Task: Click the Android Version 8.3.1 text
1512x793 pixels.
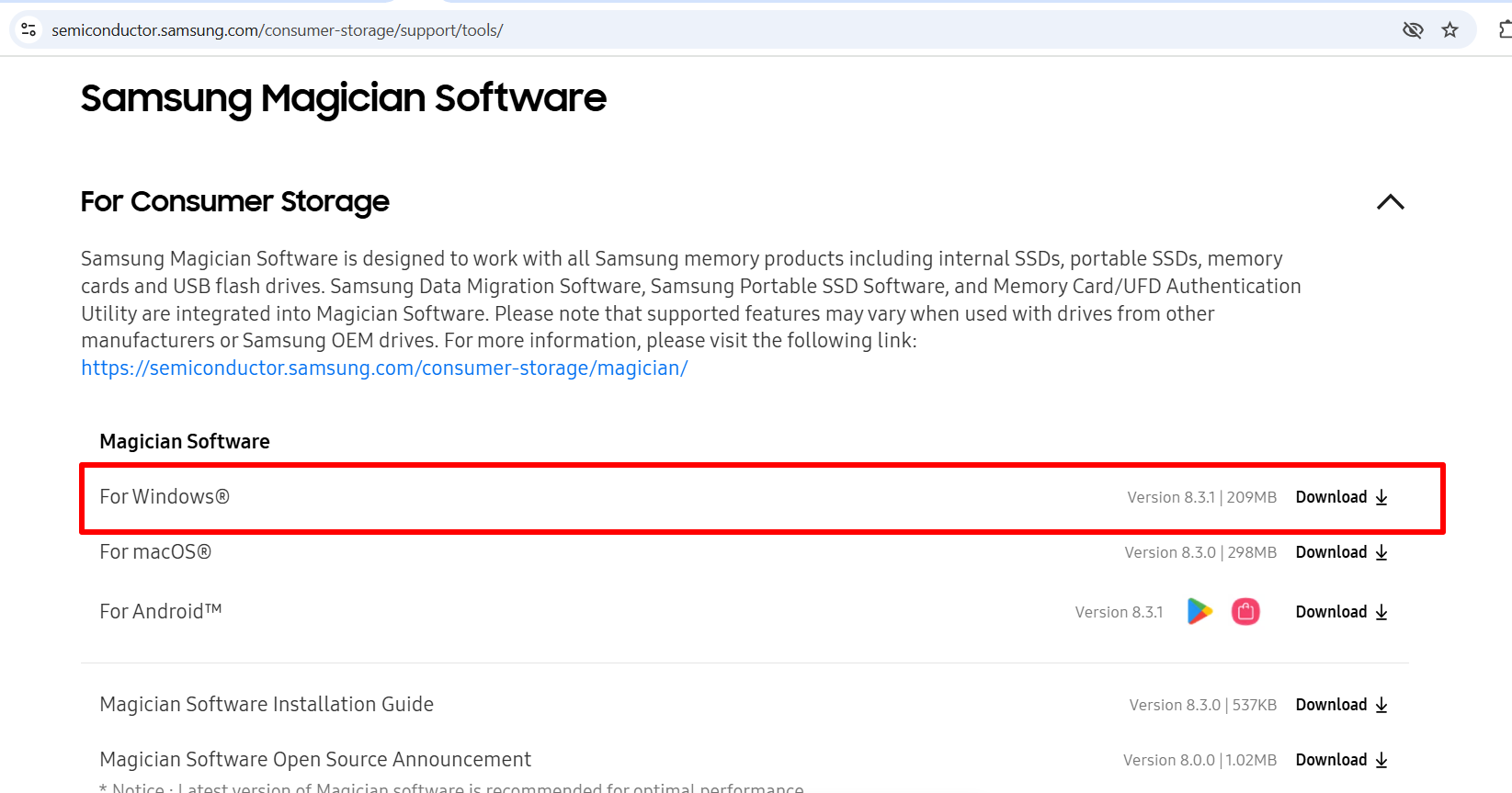Action: (1119, 612)
